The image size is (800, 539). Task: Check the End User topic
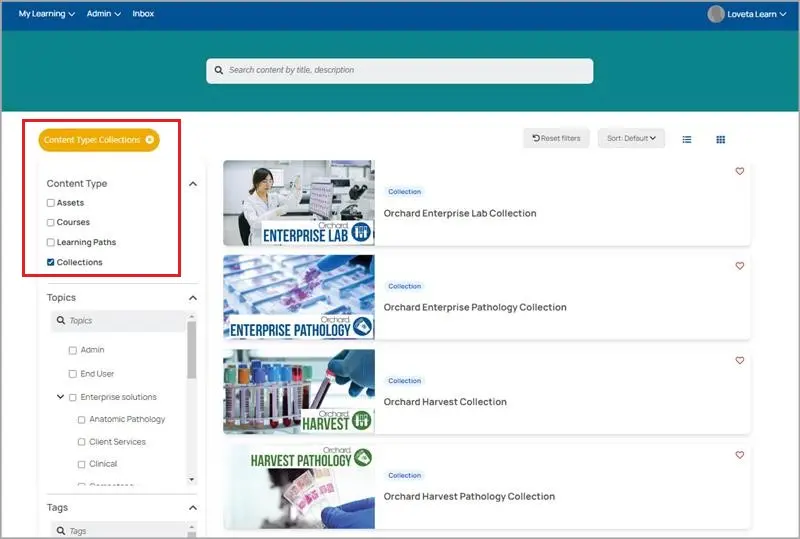point(72,374)
